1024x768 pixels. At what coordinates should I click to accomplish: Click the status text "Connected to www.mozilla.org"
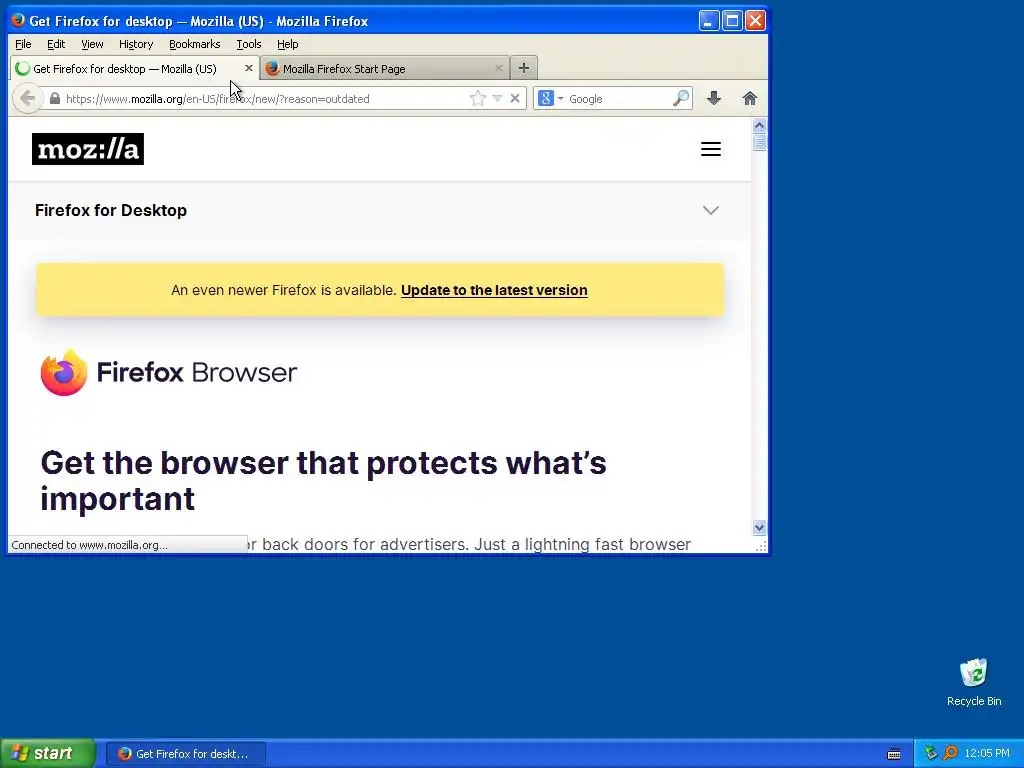[89, 545]
